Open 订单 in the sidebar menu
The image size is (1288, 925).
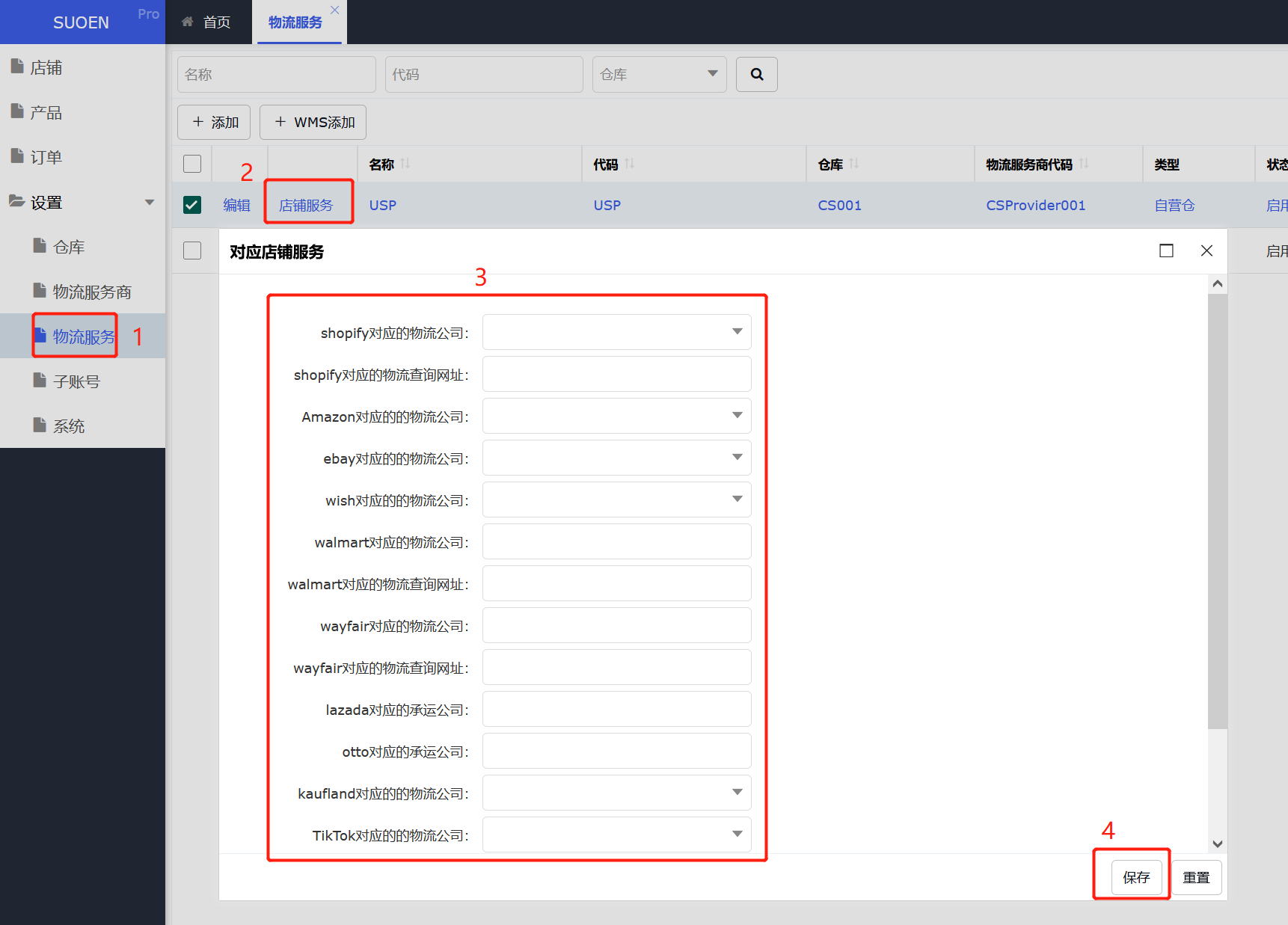[82, 157]
